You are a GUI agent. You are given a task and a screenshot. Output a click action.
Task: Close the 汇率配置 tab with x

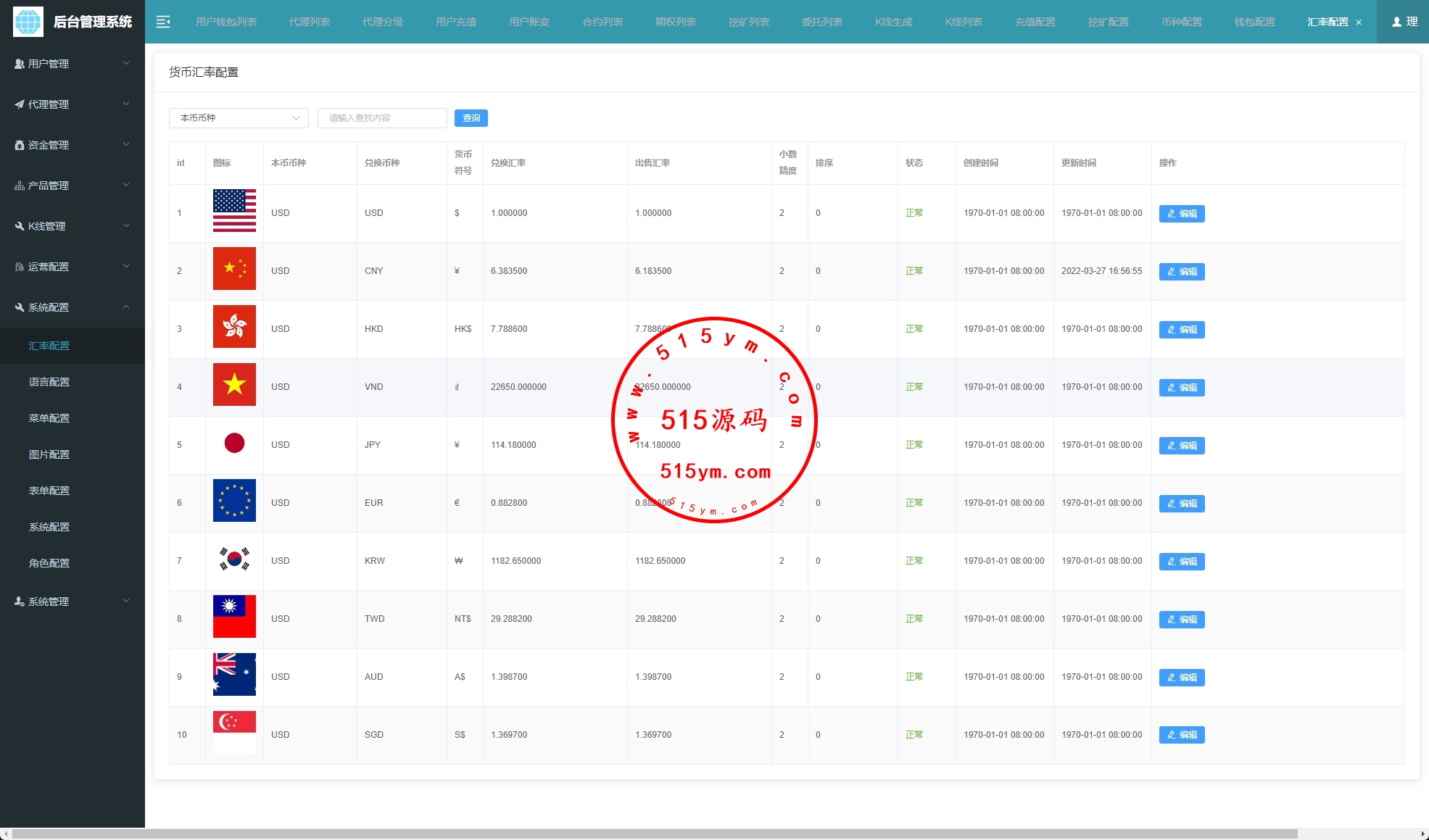1359,22
